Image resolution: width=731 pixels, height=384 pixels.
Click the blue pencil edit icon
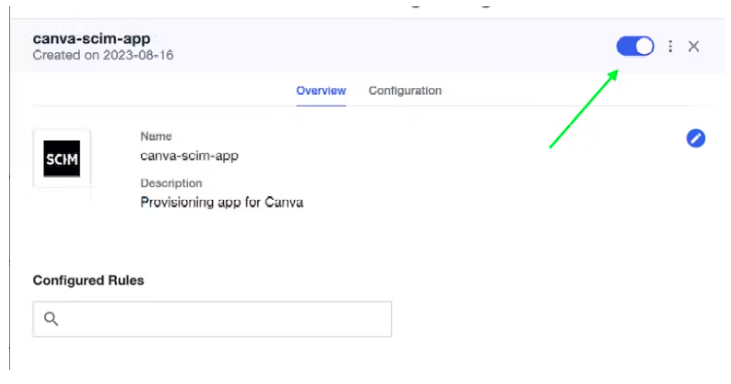(696, 138)
